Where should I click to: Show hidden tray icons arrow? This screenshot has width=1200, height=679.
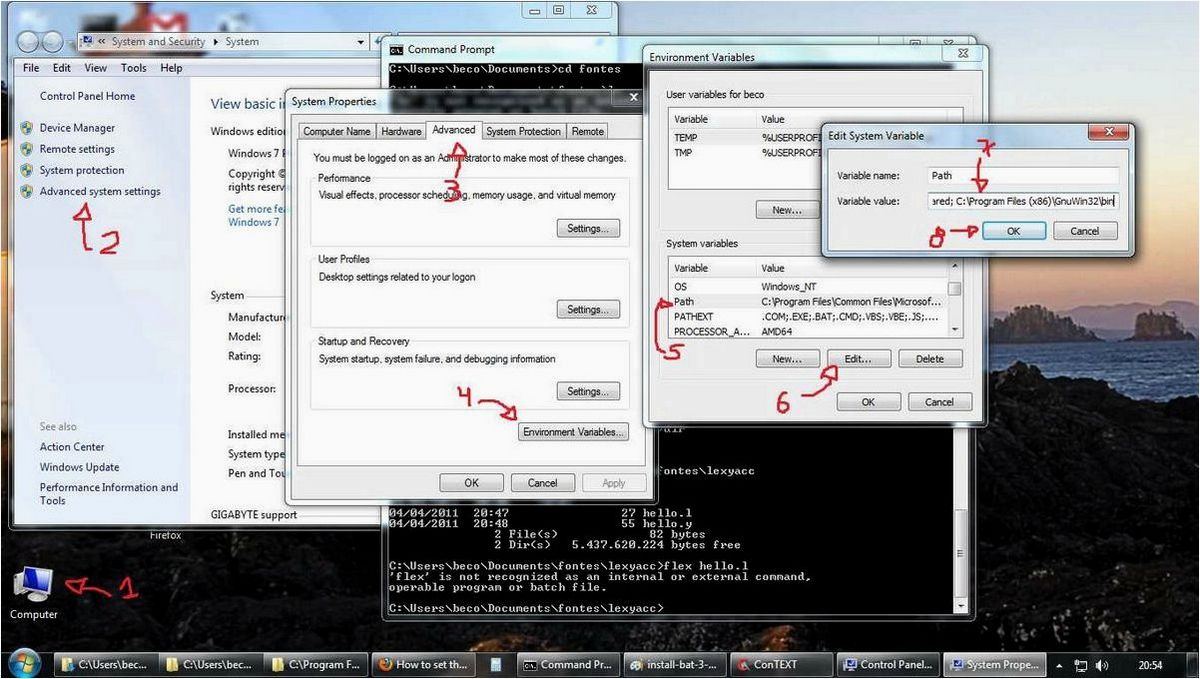tap(1059, 664)
